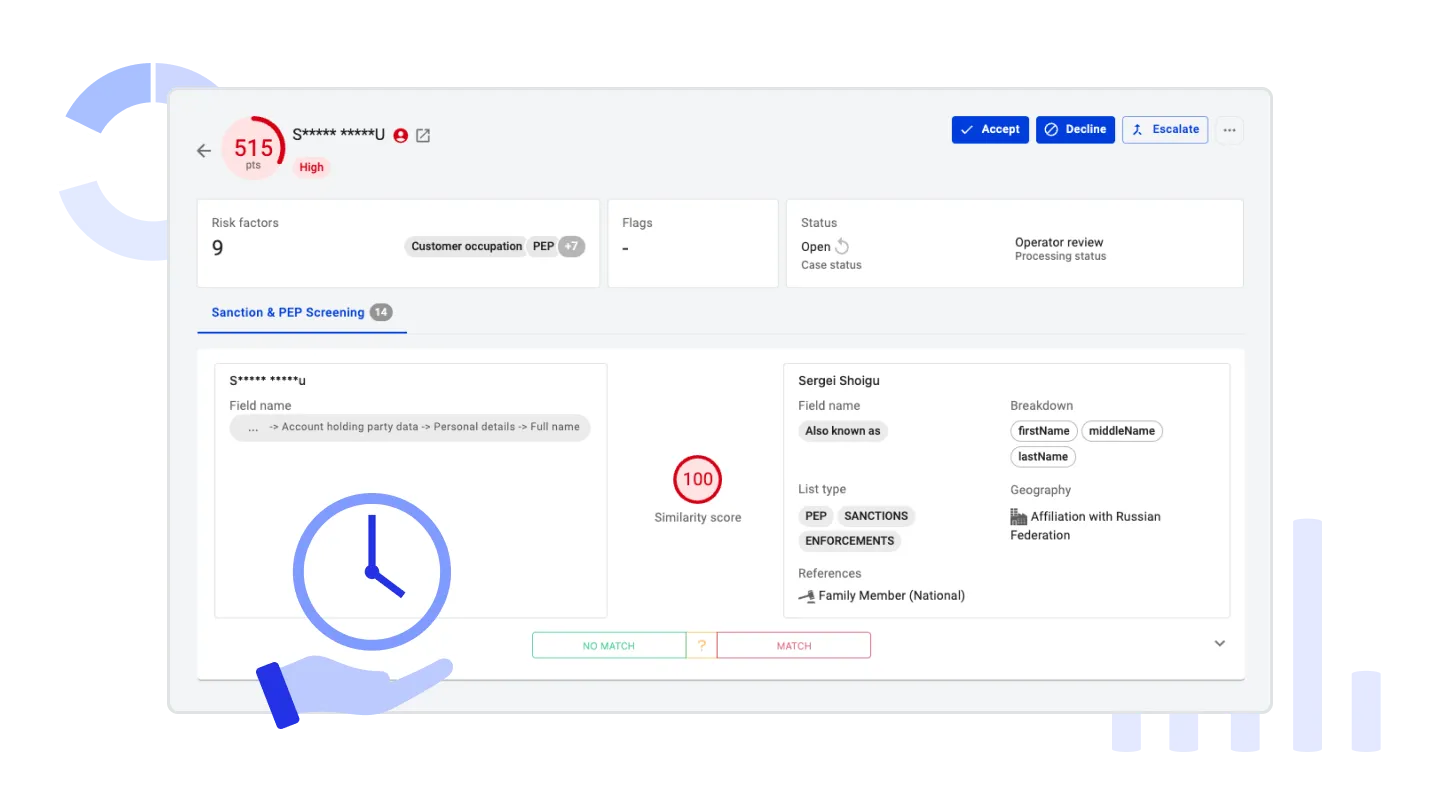Expand the truncated field path ellipsis
The height and width of the screenshot is (800, 1440).
(x=253, y=428)
